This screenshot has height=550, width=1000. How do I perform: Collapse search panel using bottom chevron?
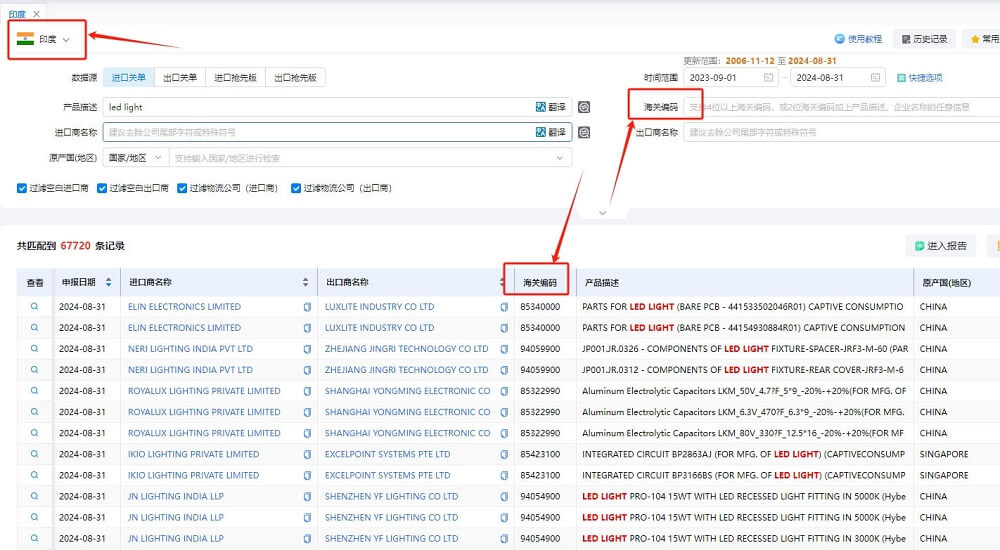(602, 212)
